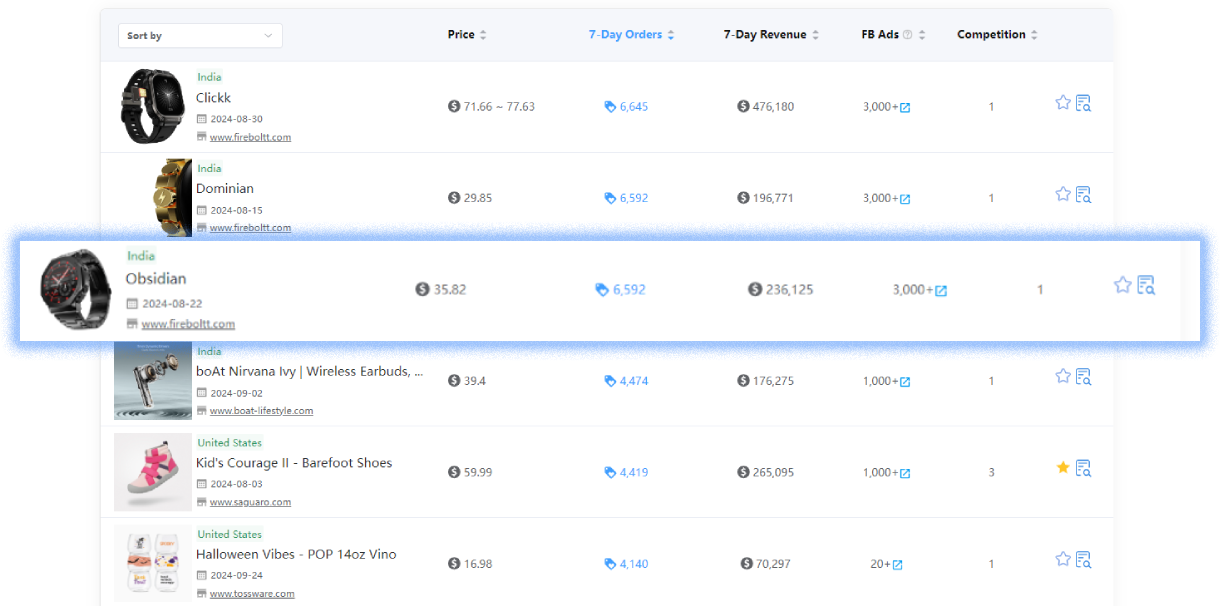The width and height of the screenshot is (1220, 606).
Task: Favorite the Clickk product with star icon
Action: pyautogui.click(x=1063, y=102)
